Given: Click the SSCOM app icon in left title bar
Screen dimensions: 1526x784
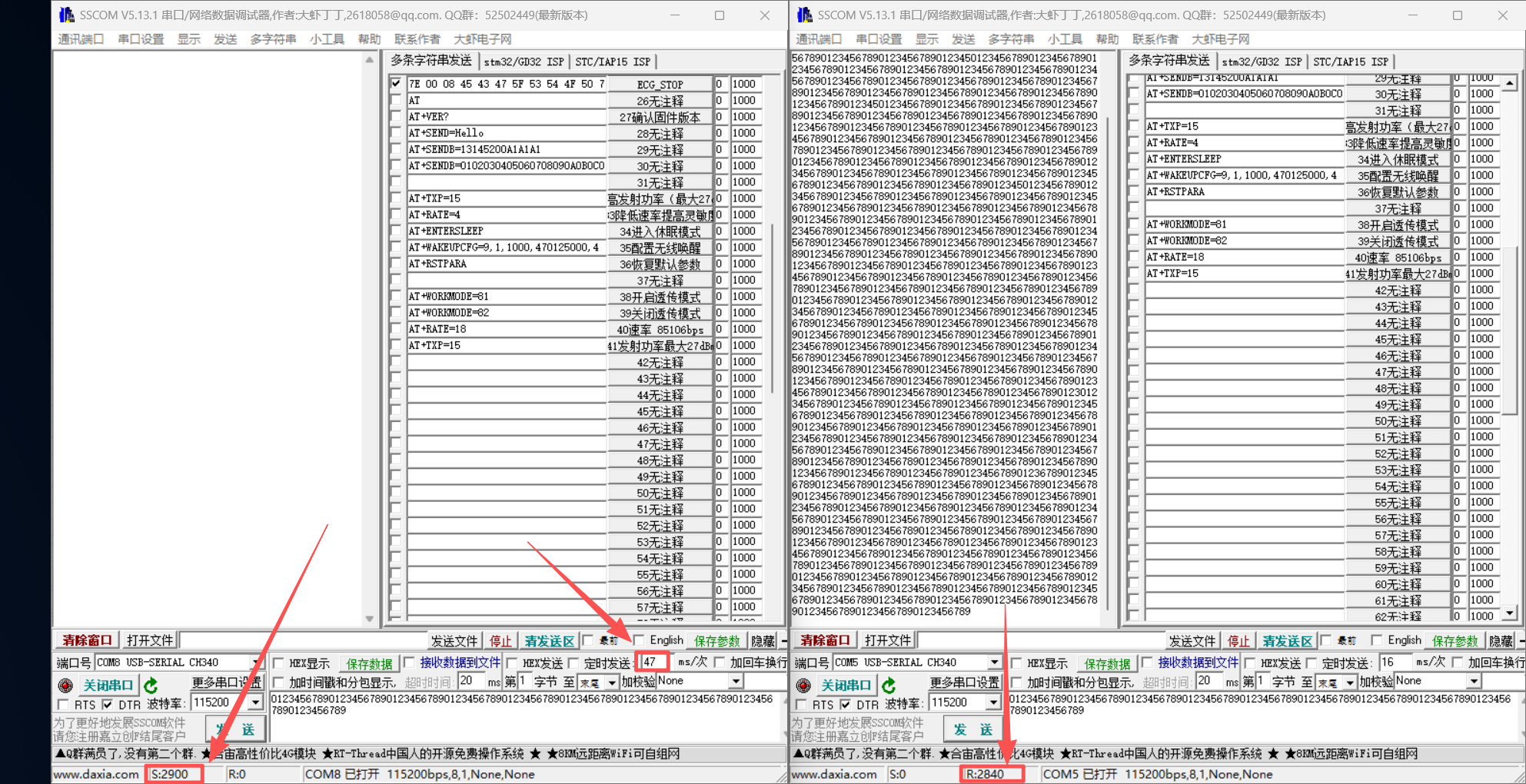Looking at the screenshot, I should click(x=67, y=15).
